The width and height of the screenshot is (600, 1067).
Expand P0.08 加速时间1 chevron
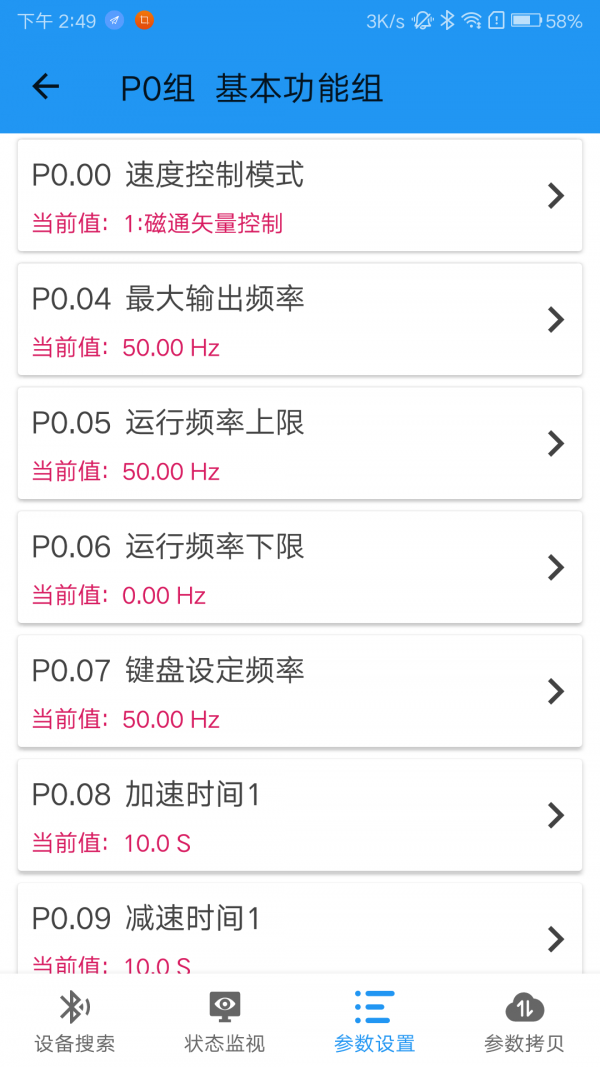[x=556, y=815]
